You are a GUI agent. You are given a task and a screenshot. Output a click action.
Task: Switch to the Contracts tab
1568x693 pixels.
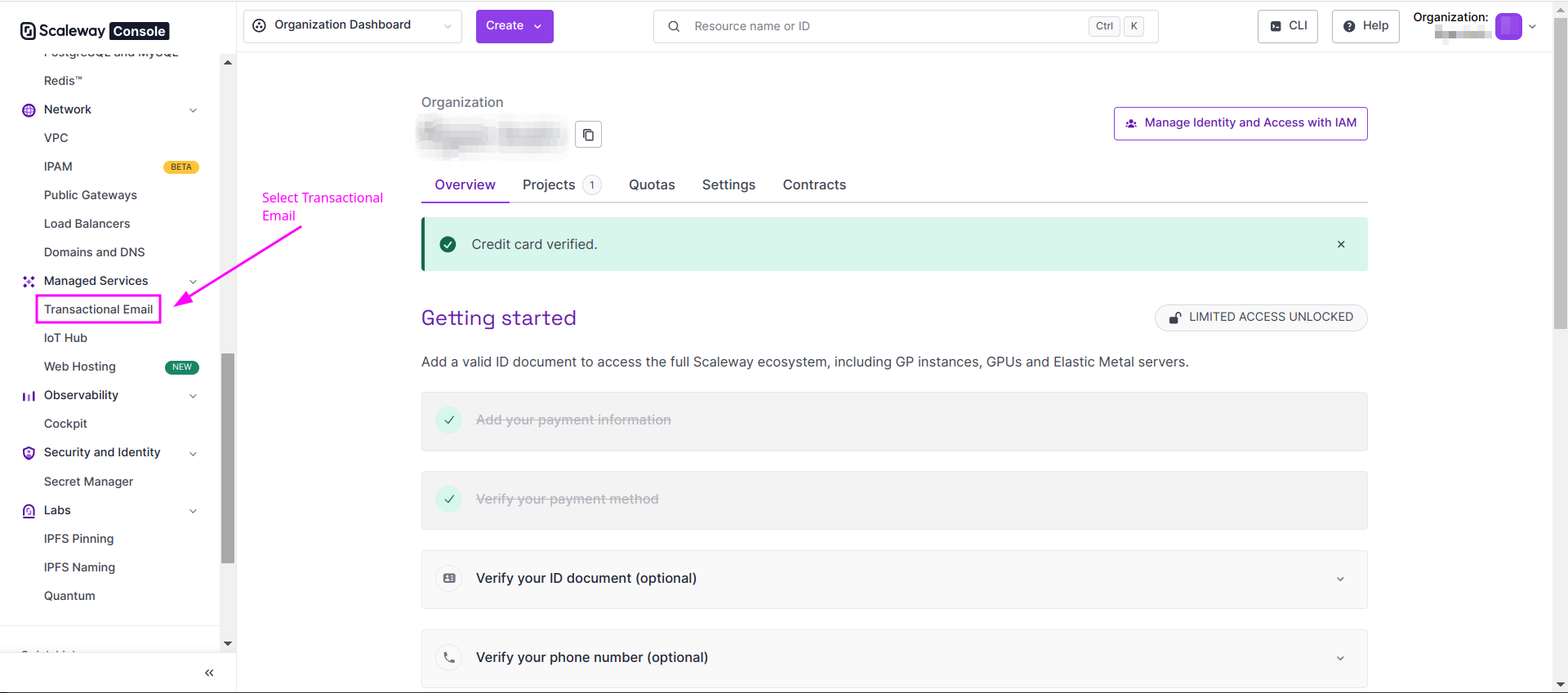click(x=814, y=184)
